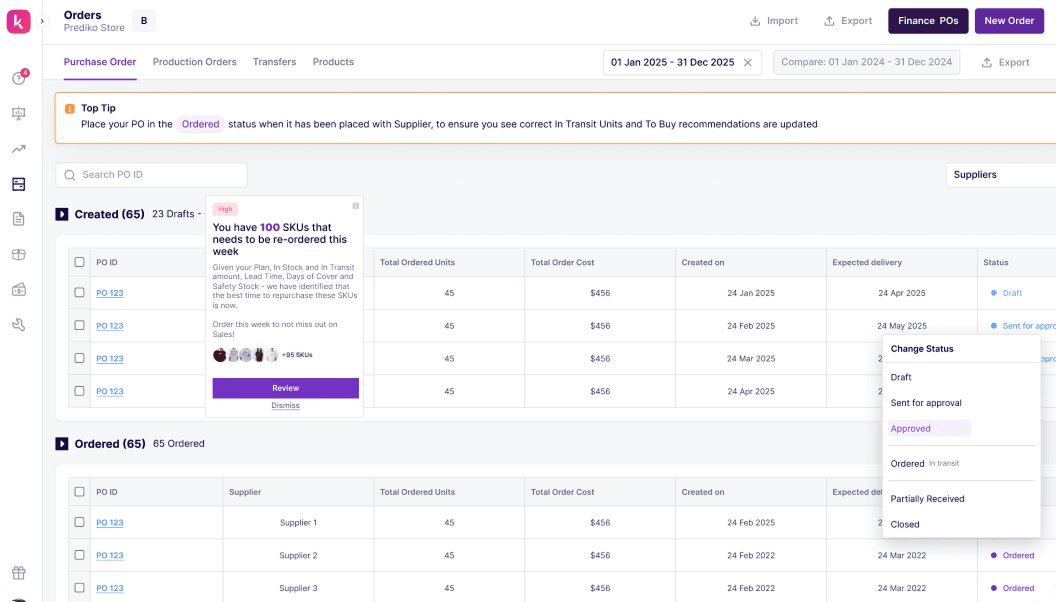Click the B store badge beside Orders

143,21
